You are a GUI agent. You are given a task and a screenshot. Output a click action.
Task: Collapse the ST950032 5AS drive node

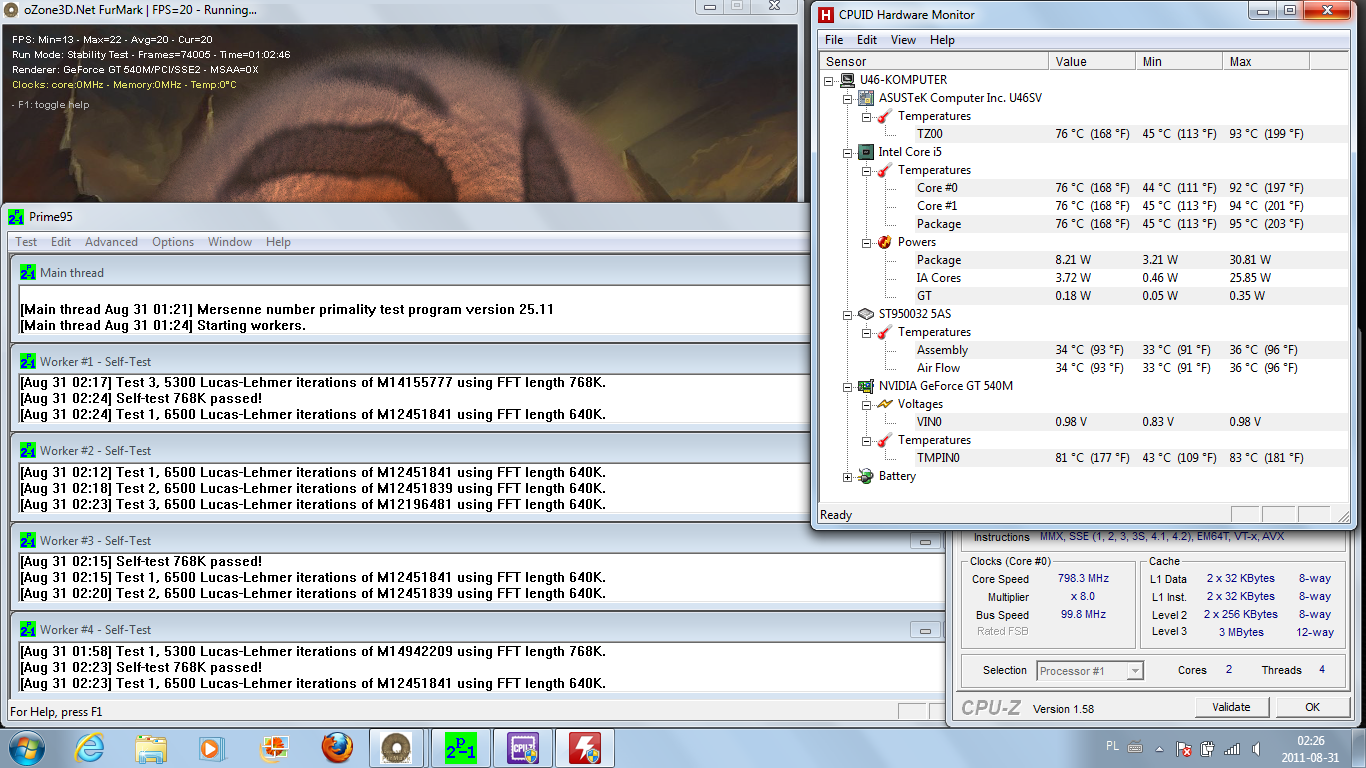pyautogui.click(x=848, y=314)
